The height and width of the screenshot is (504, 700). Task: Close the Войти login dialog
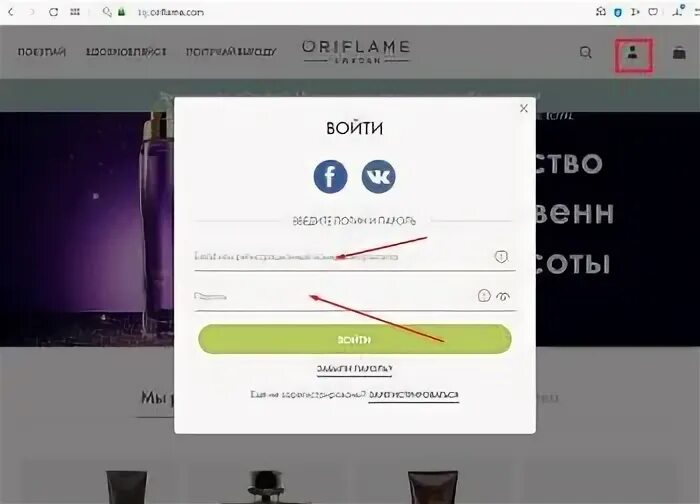[x=524, y=108]
